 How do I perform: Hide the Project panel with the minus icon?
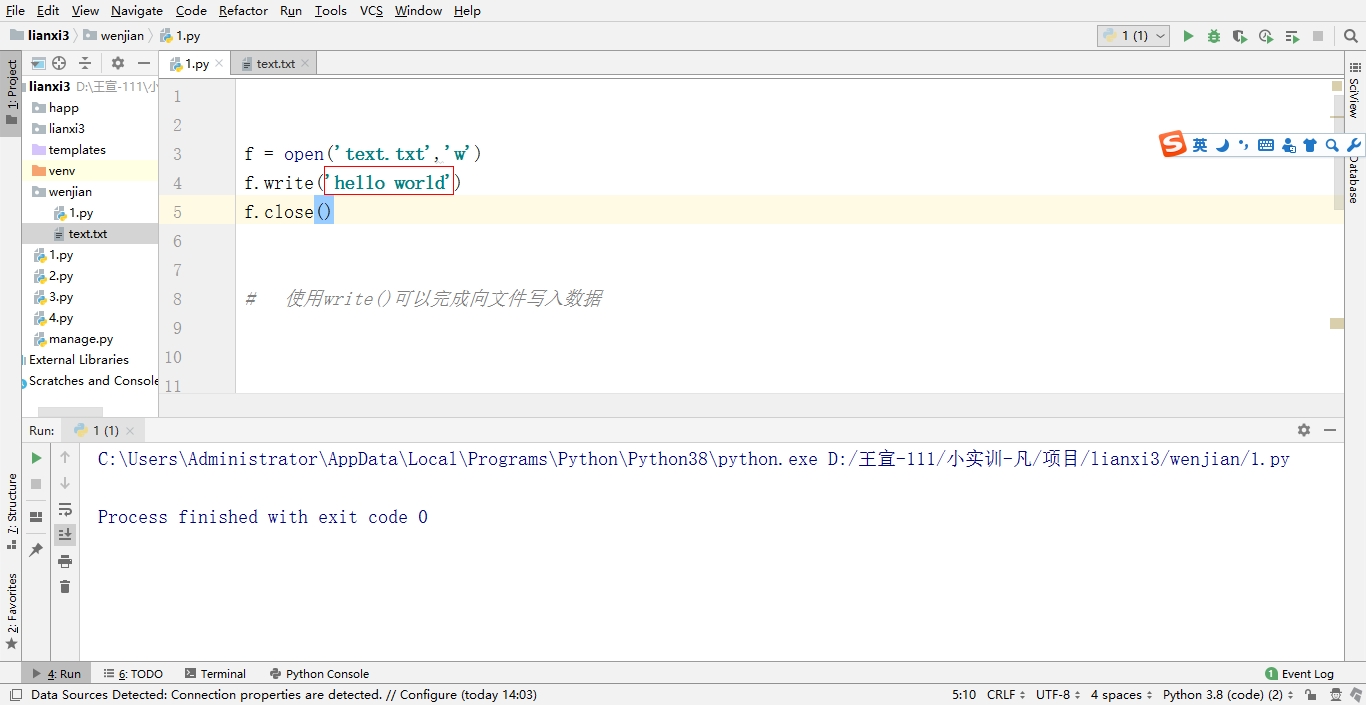pos(144,63)
